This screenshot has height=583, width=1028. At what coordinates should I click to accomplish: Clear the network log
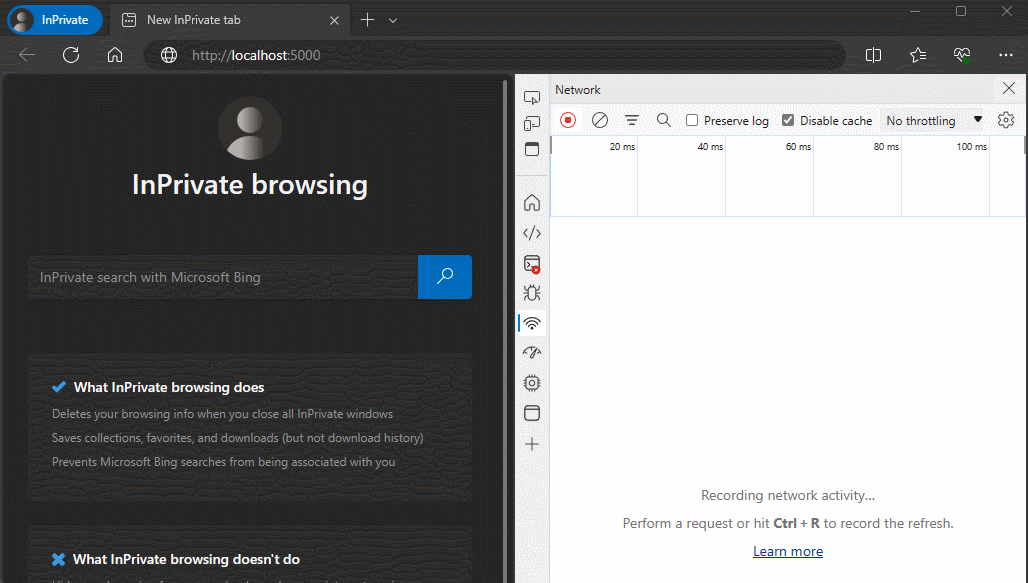(x=600, y=120)
